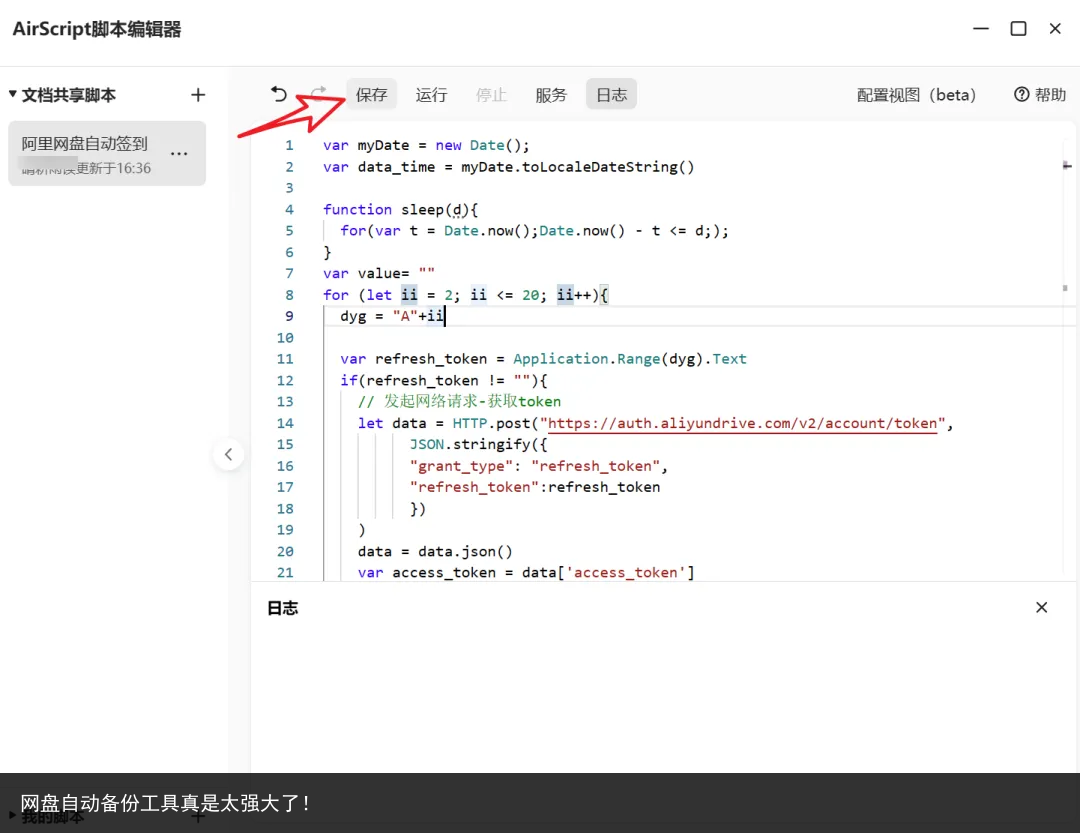Select the 阿里网盘自动签到 script
The width and height of the screenshot is (1080, 833).
pos(107,154)
